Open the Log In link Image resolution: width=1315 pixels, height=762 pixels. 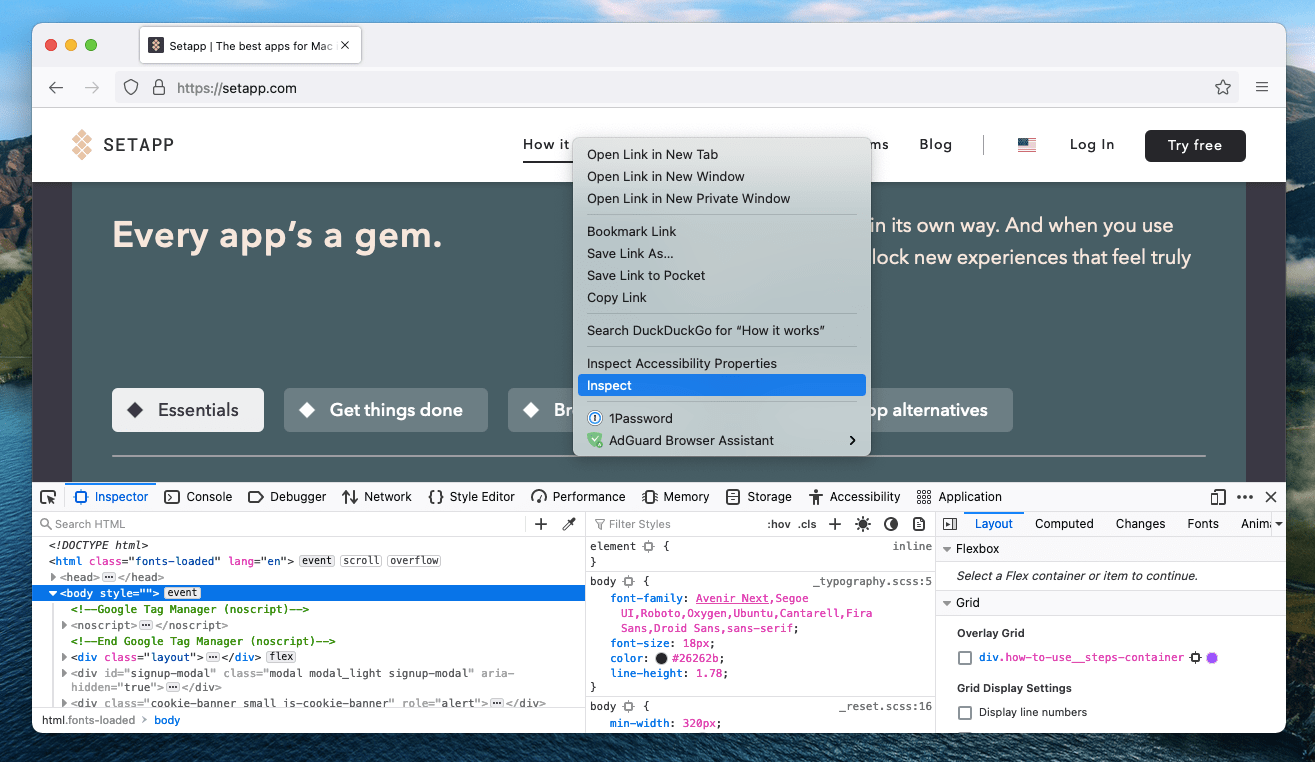pos(1092,145)
